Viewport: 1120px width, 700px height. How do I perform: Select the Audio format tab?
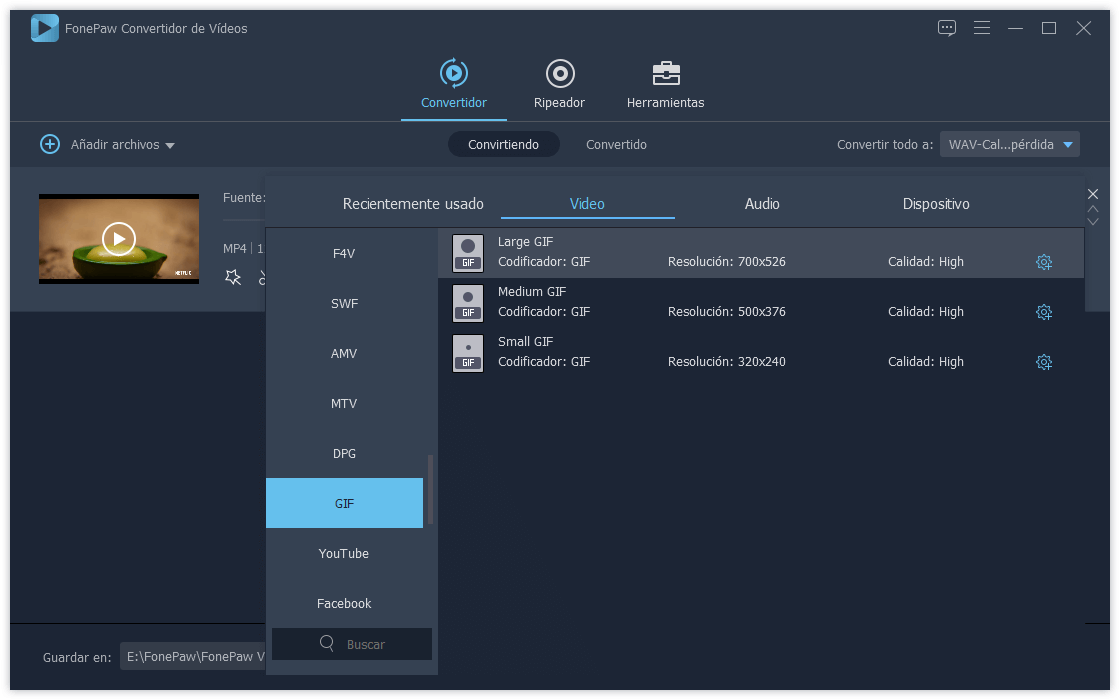point(762,204)
